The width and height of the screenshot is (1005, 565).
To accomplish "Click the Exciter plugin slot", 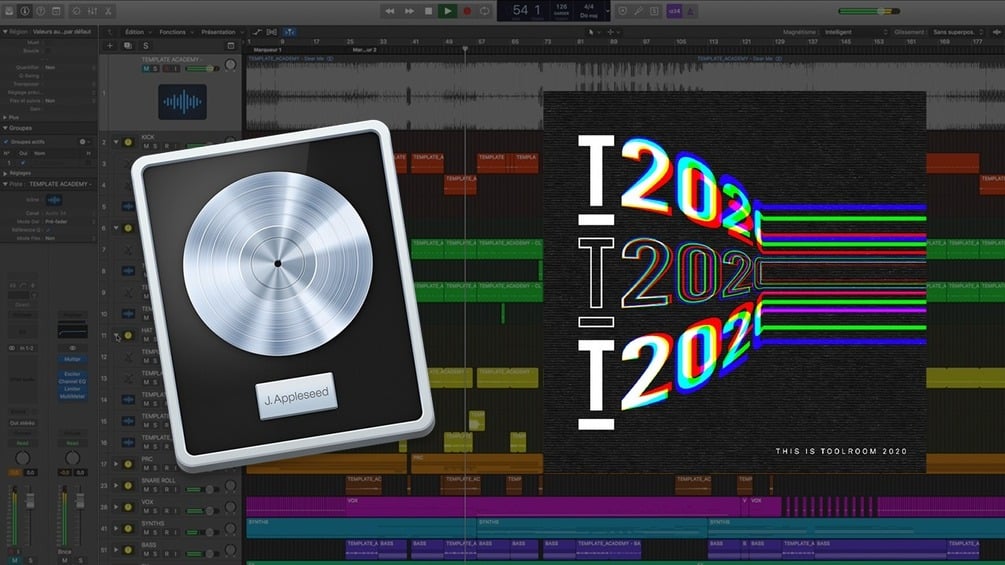I will (x=72, y=373).
